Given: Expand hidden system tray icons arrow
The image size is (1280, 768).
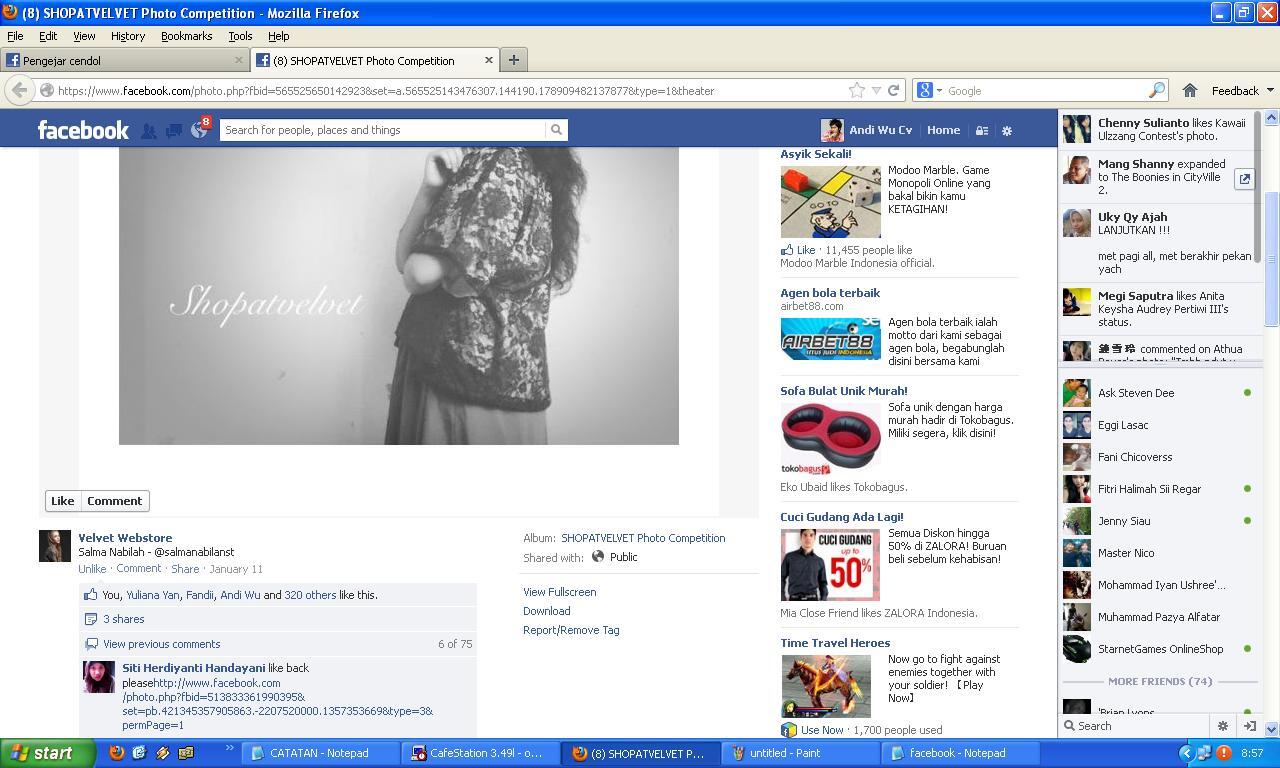Looking at the screenshot, I should tap(1187, 753).
